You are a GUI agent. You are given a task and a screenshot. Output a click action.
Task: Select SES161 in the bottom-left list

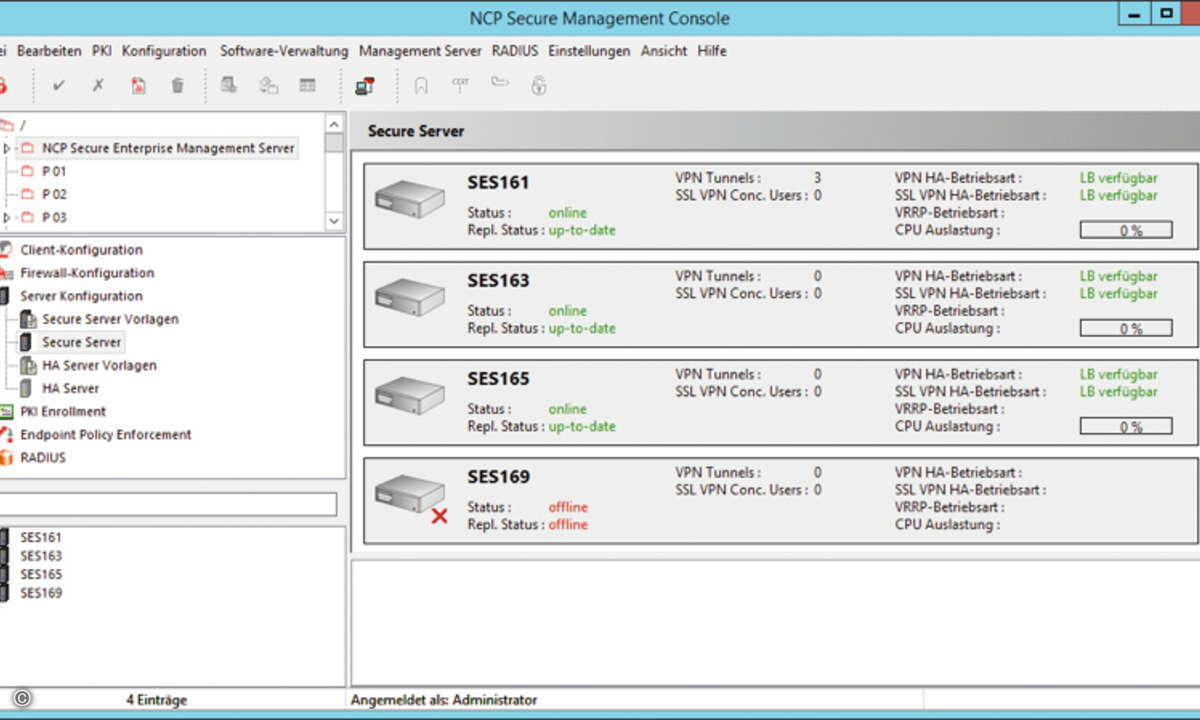point(41,537)
